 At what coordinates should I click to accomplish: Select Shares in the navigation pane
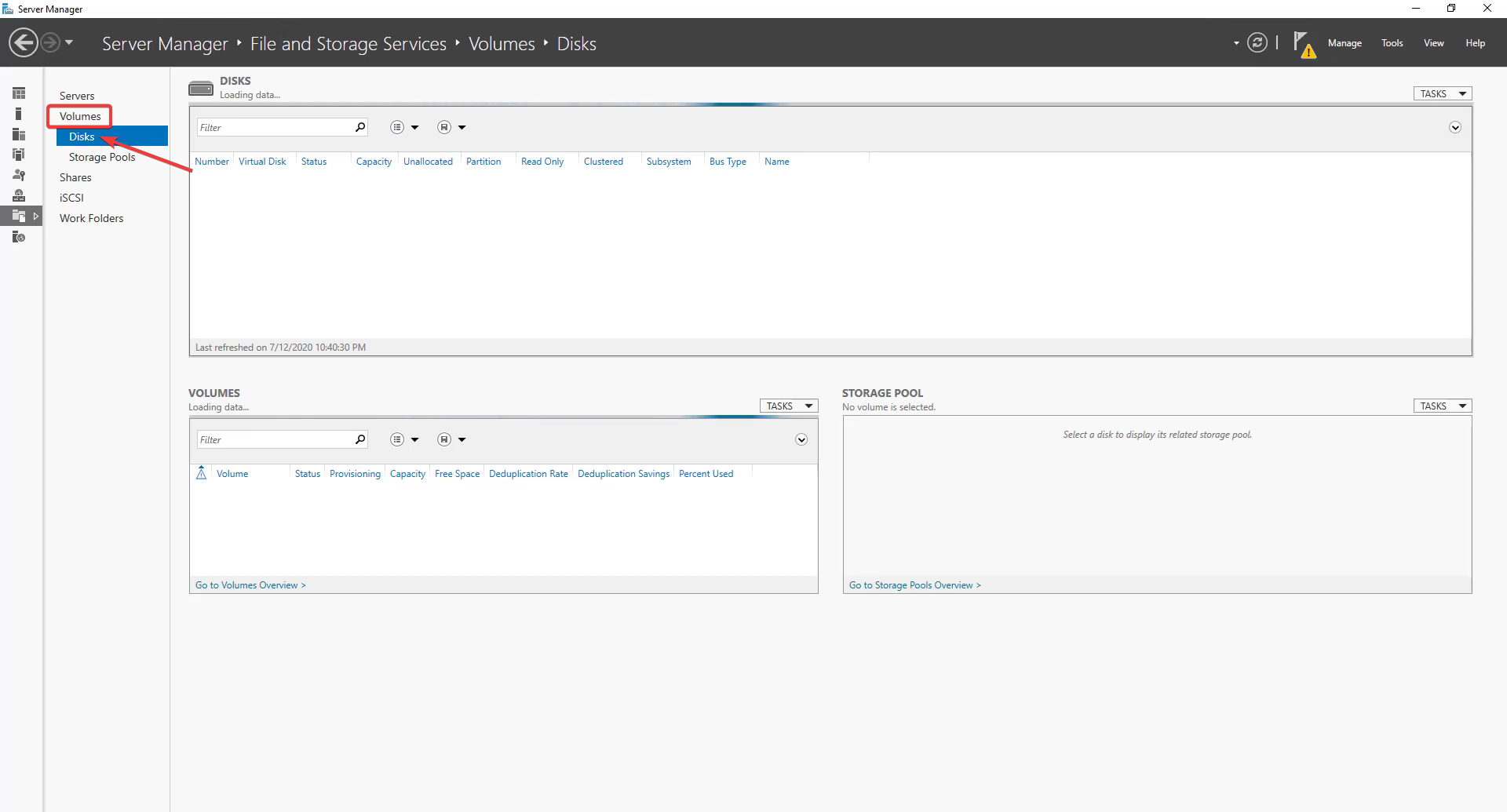pyautogui.click(x=75, y=177)
